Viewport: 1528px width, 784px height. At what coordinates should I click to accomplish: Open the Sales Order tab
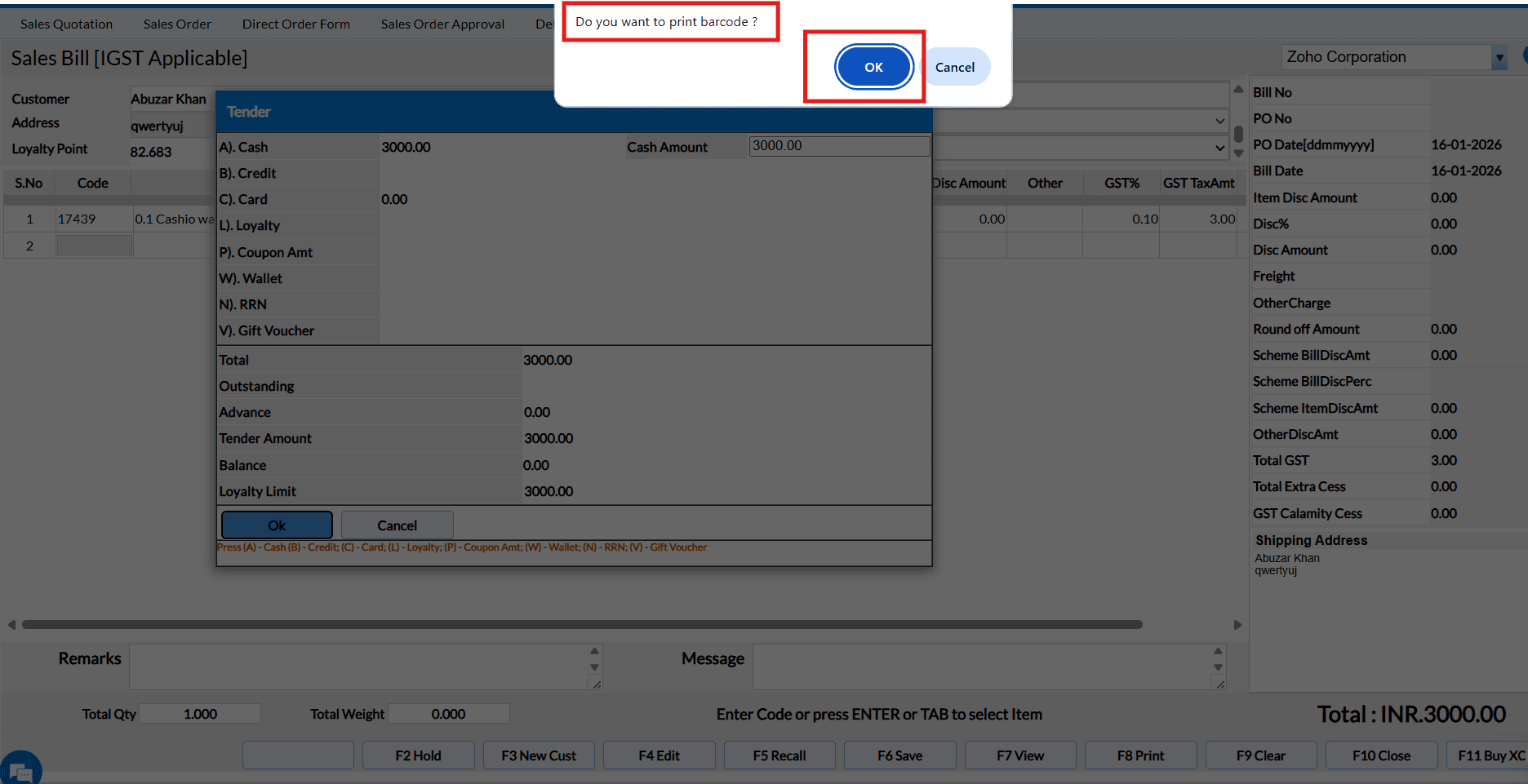click(x=177, y=24)
